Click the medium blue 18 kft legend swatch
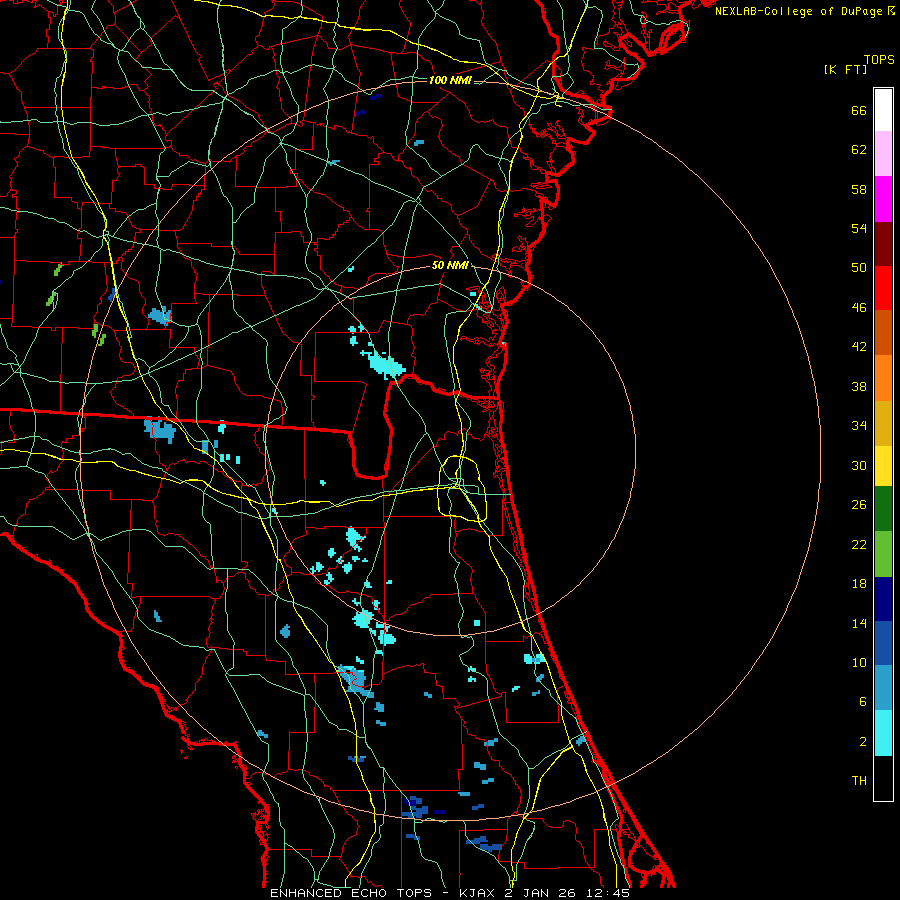Viewport: 900px width, 900px height. [883, 643]
